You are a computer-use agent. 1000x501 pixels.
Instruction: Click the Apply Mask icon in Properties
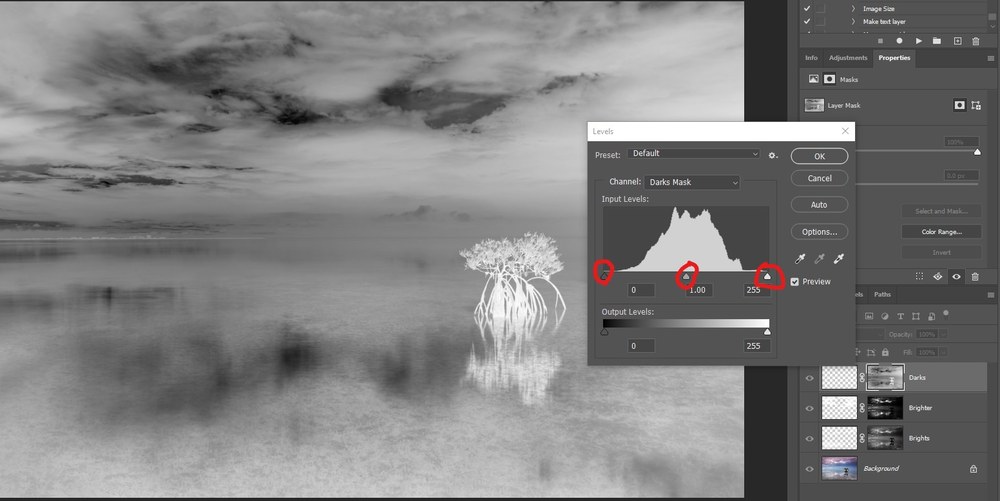point(938,276)
